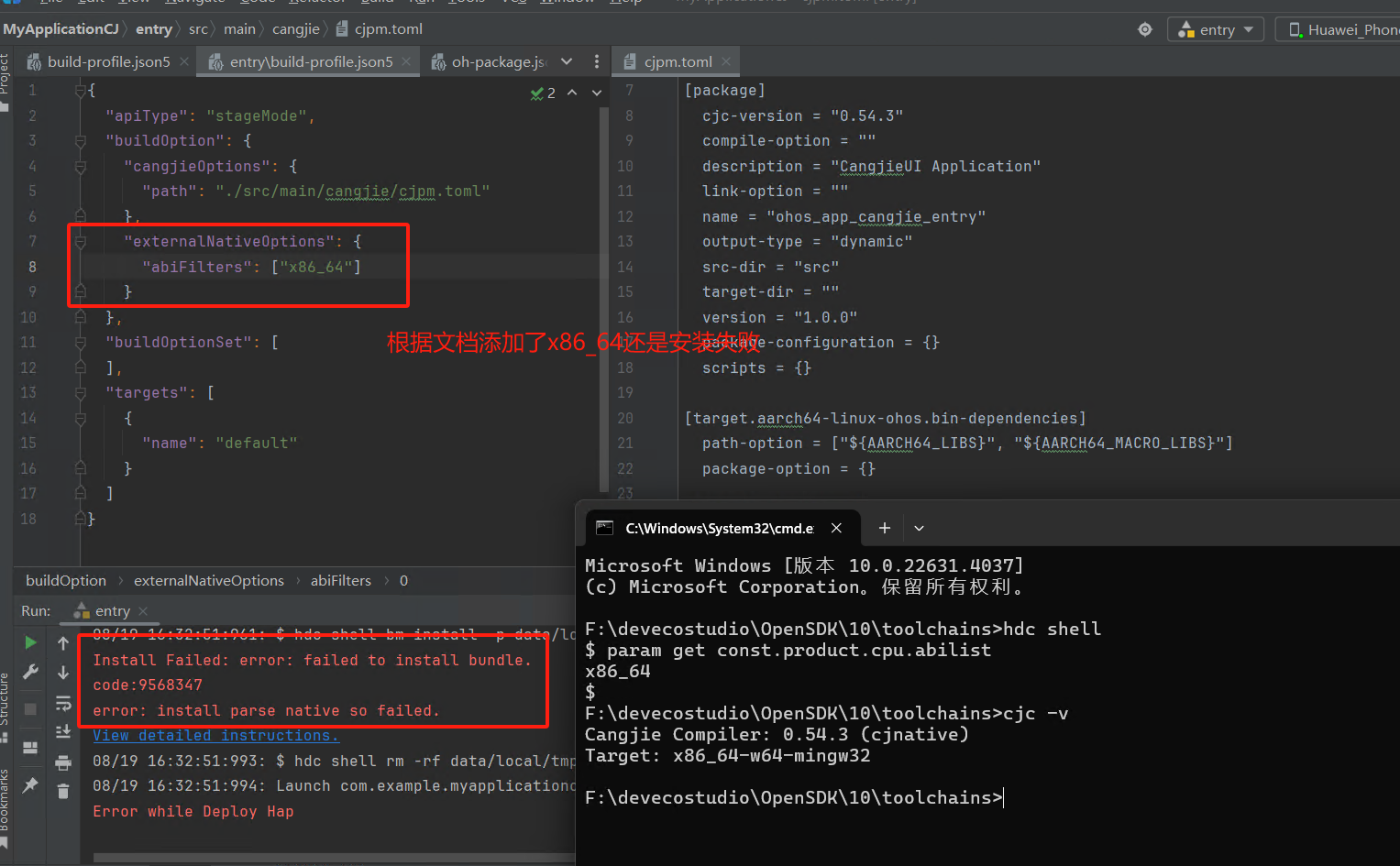1400x866 pixels.
Task: Click path-option AARCH64_LIBS line in cjpm.toml
Action: coord(967,444)
